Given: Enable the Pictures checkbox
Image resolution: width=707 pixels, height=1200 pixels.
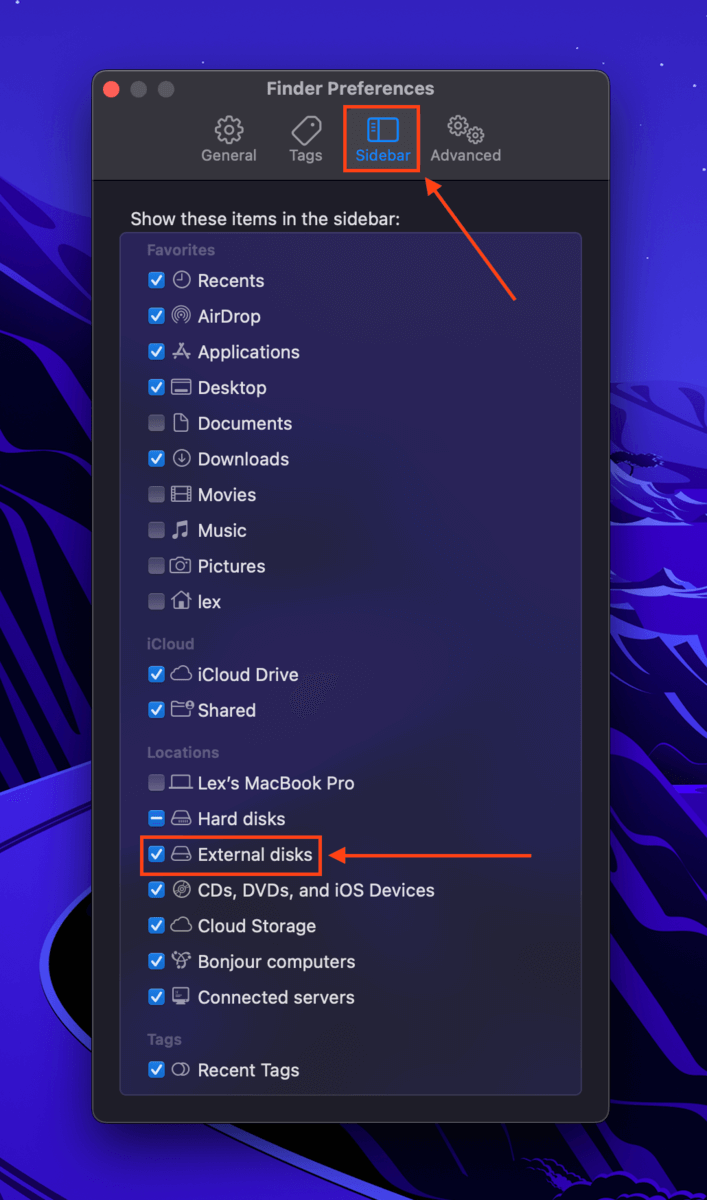Looking at the screenshot, I should click(x=156, y=566).
